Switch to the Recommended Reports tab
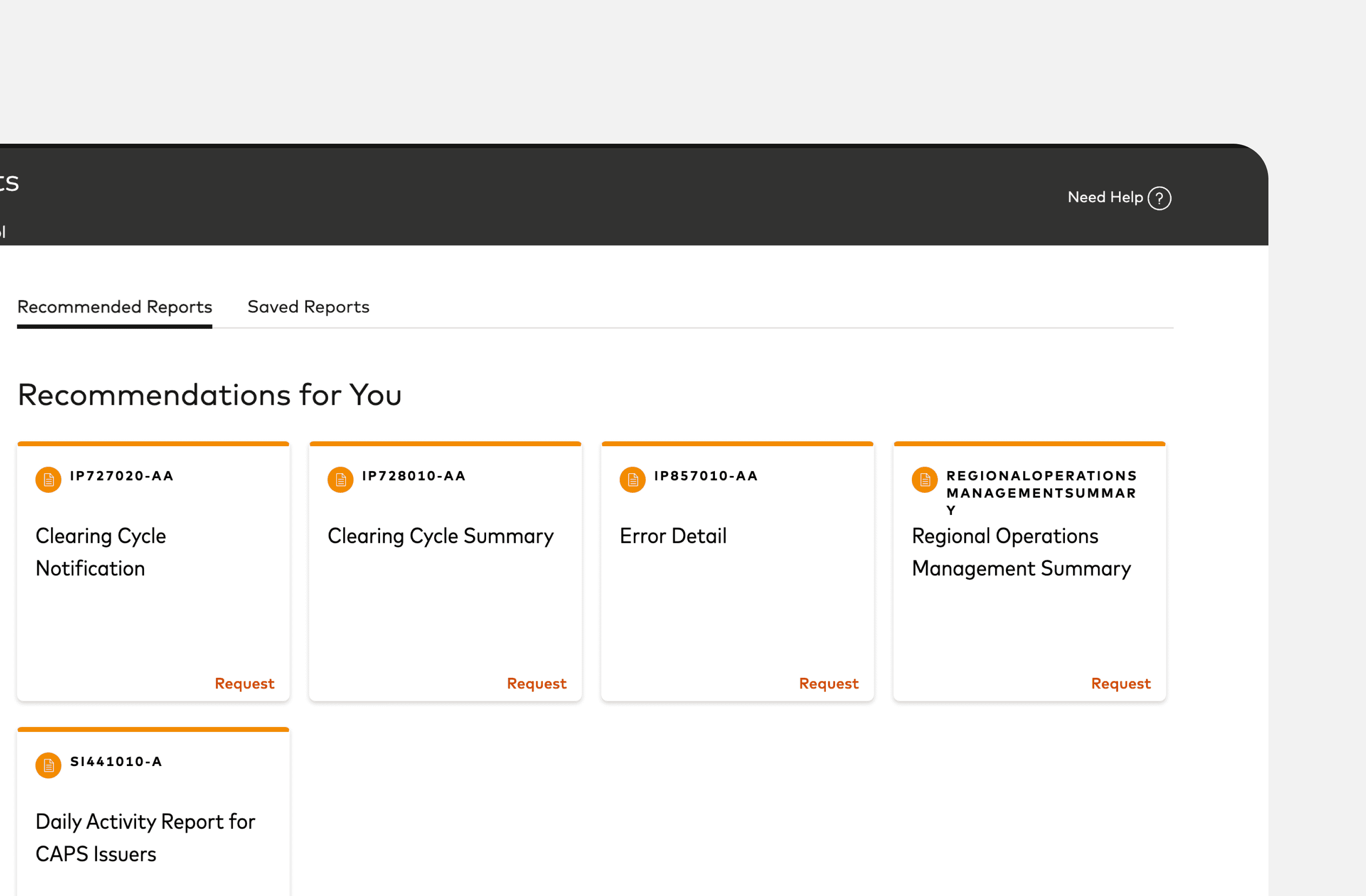The image size is (1366, 896). pyautogui.click(x=115, y=307)
